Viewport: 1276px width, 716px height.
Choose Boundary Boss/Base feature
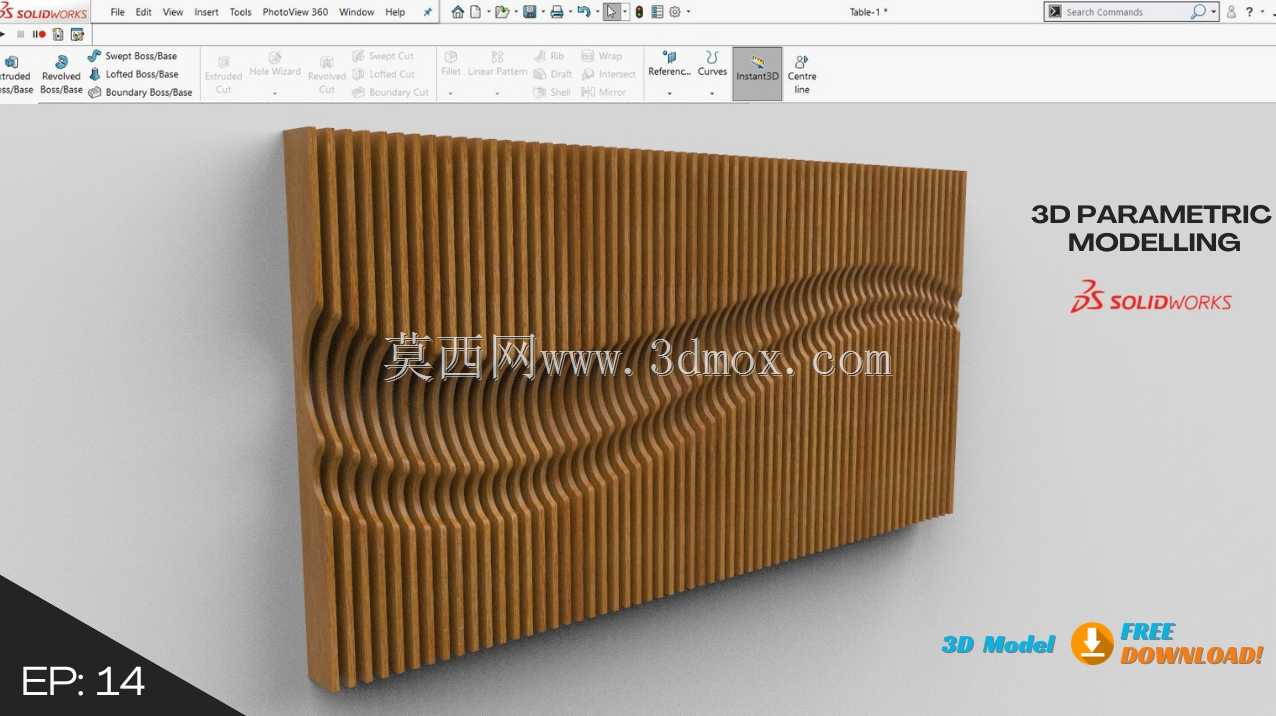coord(140,92)
